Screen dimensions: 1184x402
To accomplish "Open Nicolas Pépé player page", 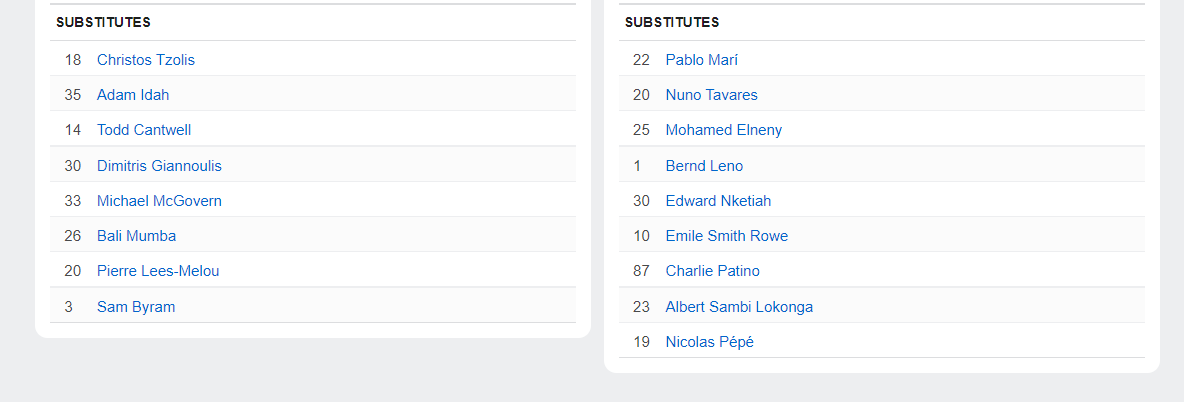I will point(710,342).
